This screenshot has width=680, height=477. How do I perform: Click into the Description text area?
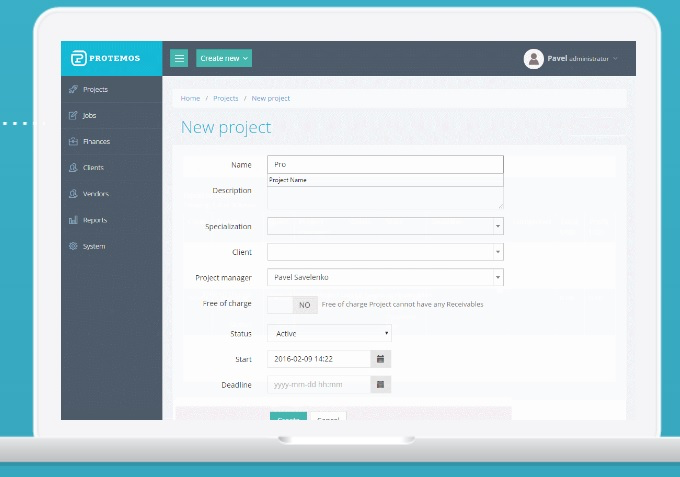point(385,198)
